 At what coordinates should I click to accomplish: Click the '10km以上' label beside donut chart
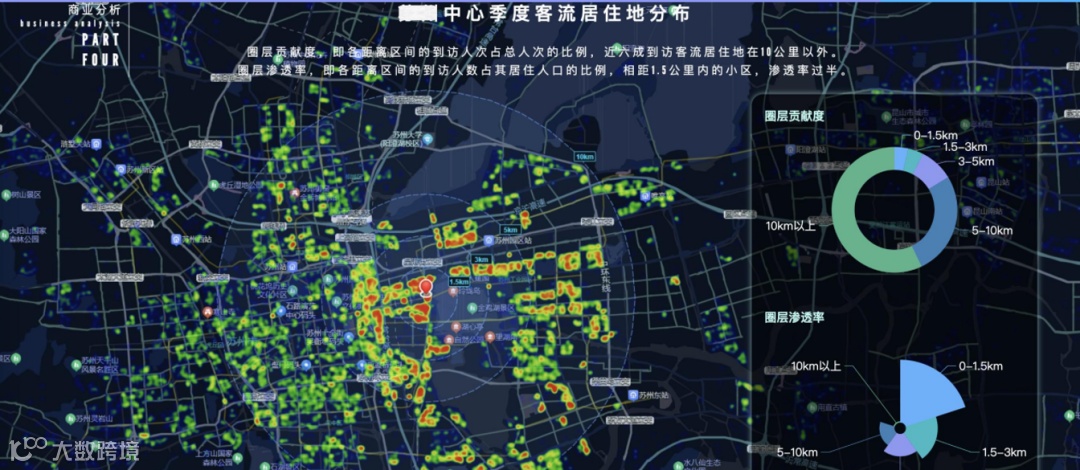pyautogui.click(x=790, y=225)
